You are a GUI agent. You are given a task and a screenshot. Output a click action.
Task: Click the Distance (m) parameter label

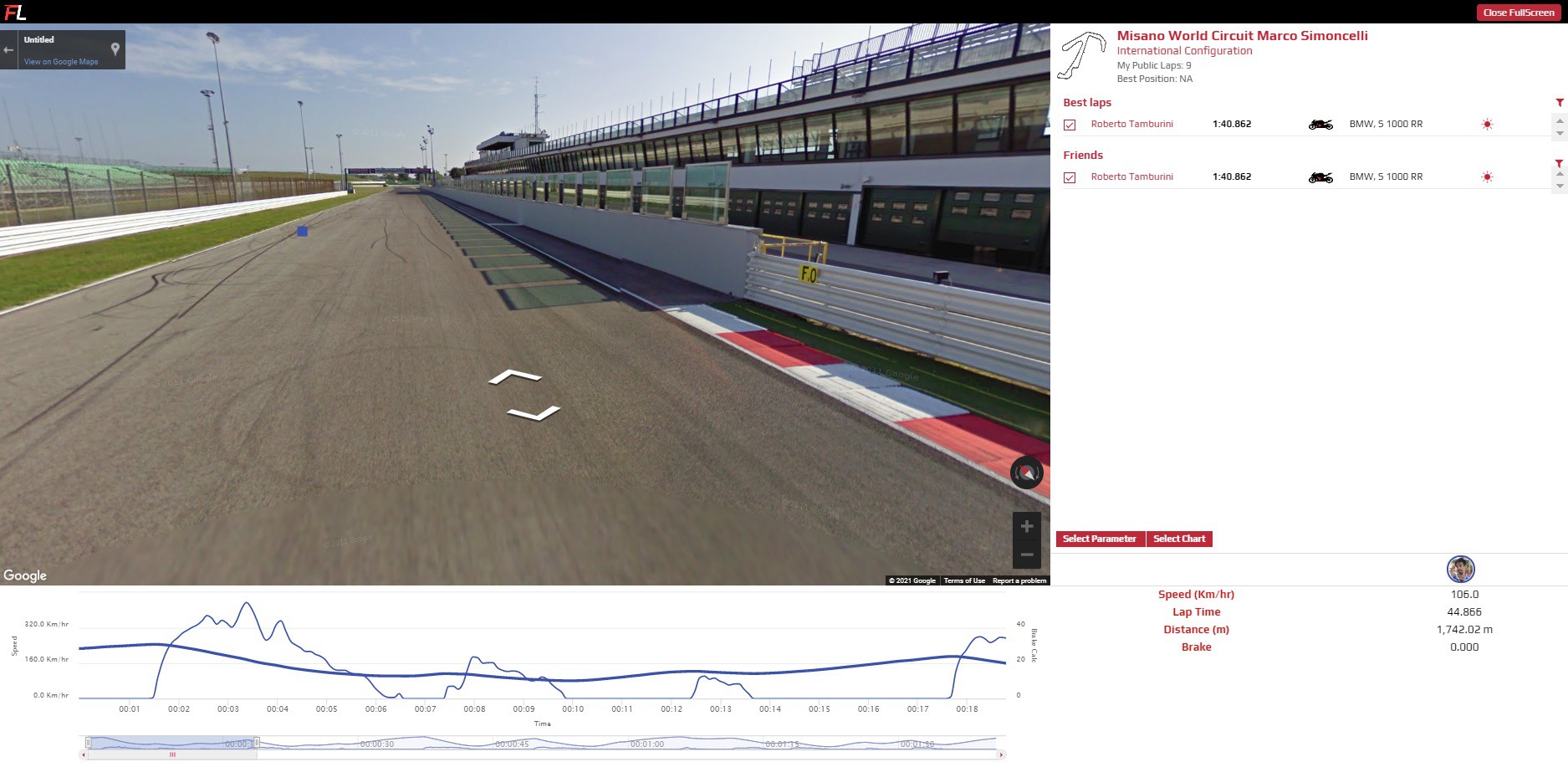pyautogui.click(x=1196, y=630)
